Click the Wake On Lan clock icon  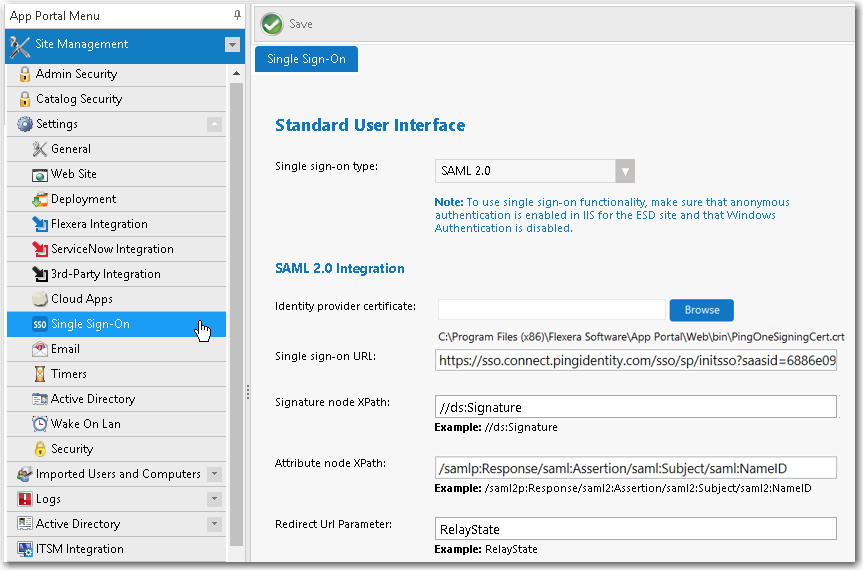pos(40,424)
